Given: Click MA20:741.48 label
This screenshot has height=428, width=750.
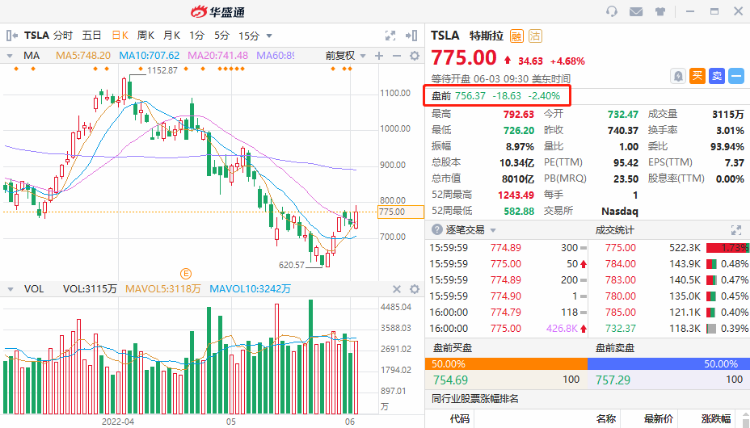Looking at the screenshot, I should click(218, 56).
